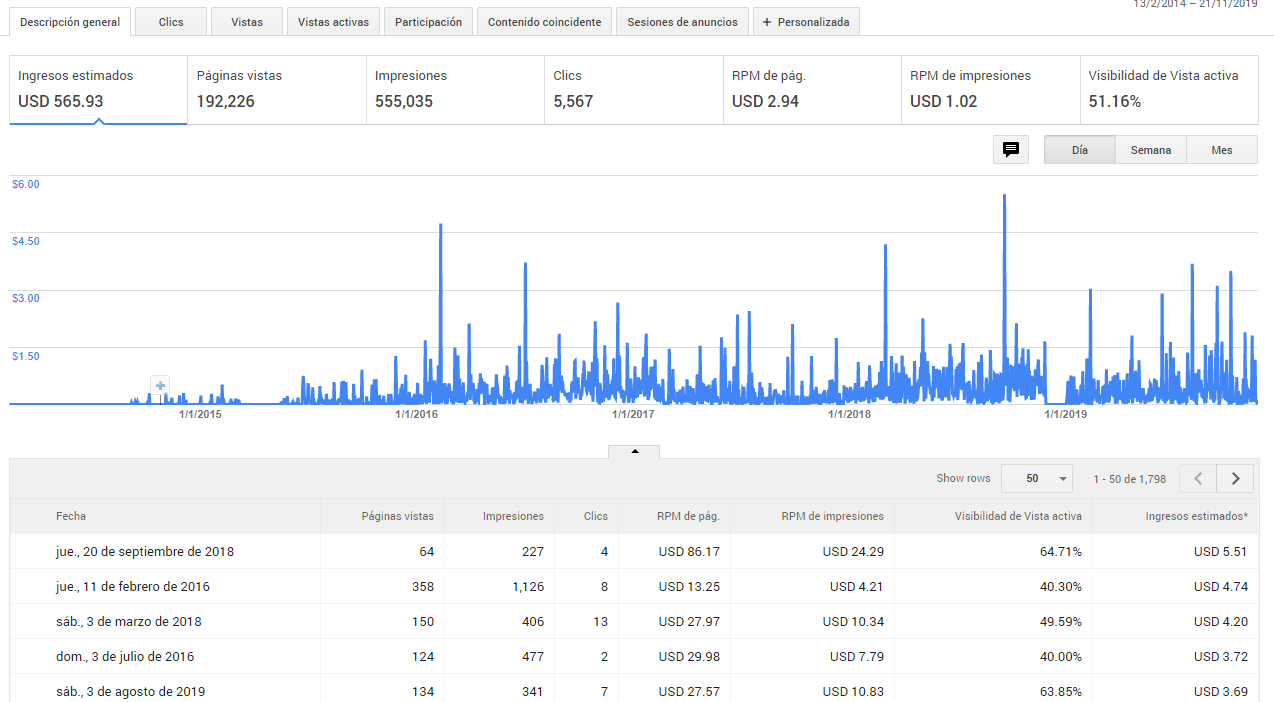The height and width of the screenshot is (702, 1274).
Task: Open the Clics tab
Action: (x=171, y=22)
